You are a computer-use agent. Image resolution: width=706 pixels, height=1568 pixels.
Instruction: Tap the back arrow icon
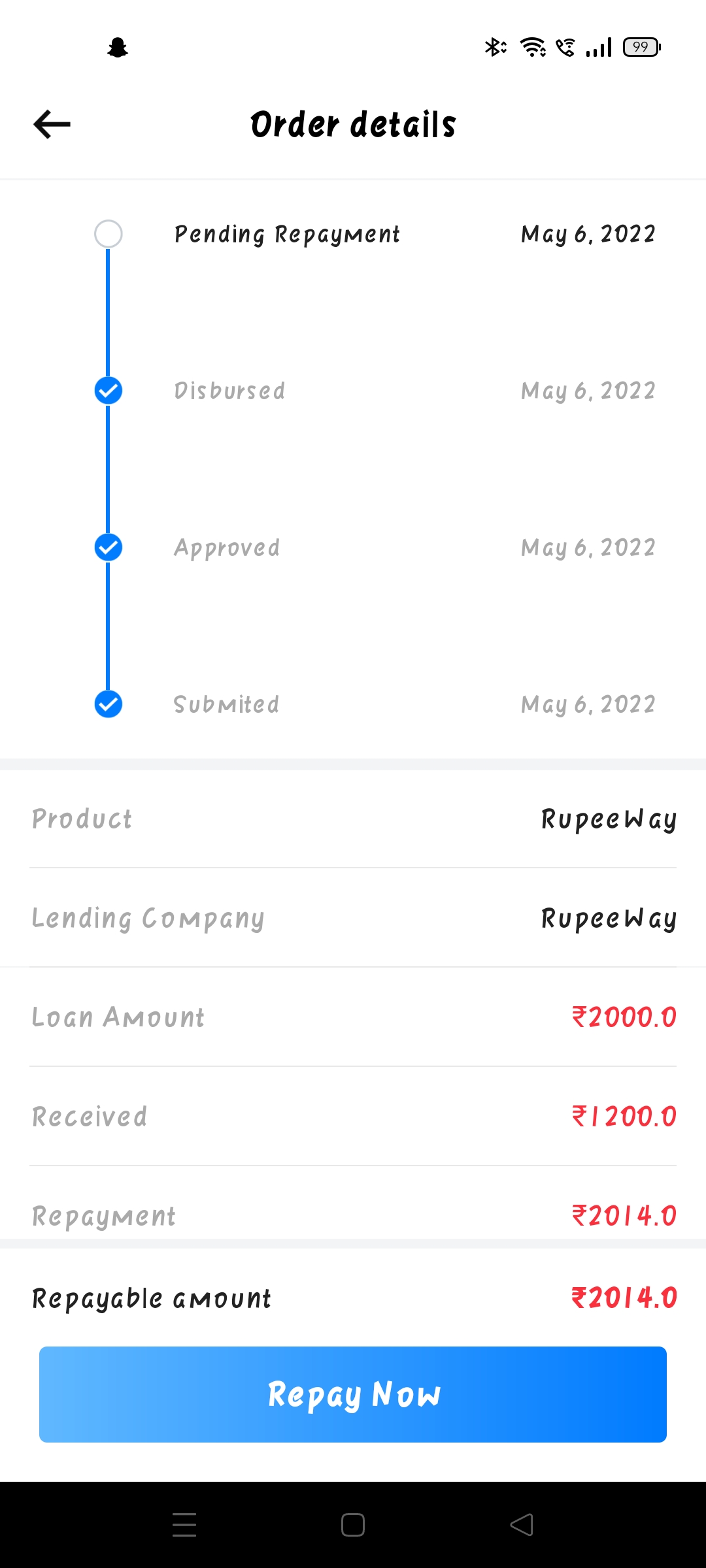click(52, 124)
